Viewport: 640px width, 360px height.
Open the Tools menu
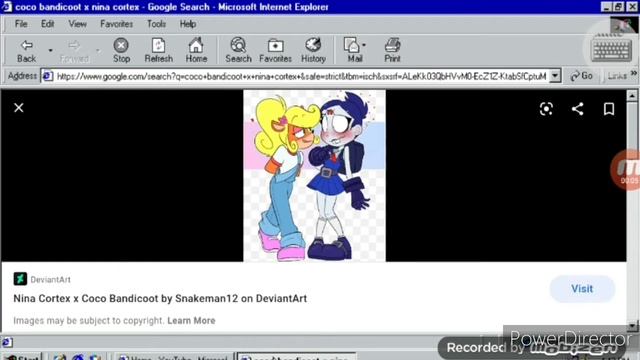(156, 24)
